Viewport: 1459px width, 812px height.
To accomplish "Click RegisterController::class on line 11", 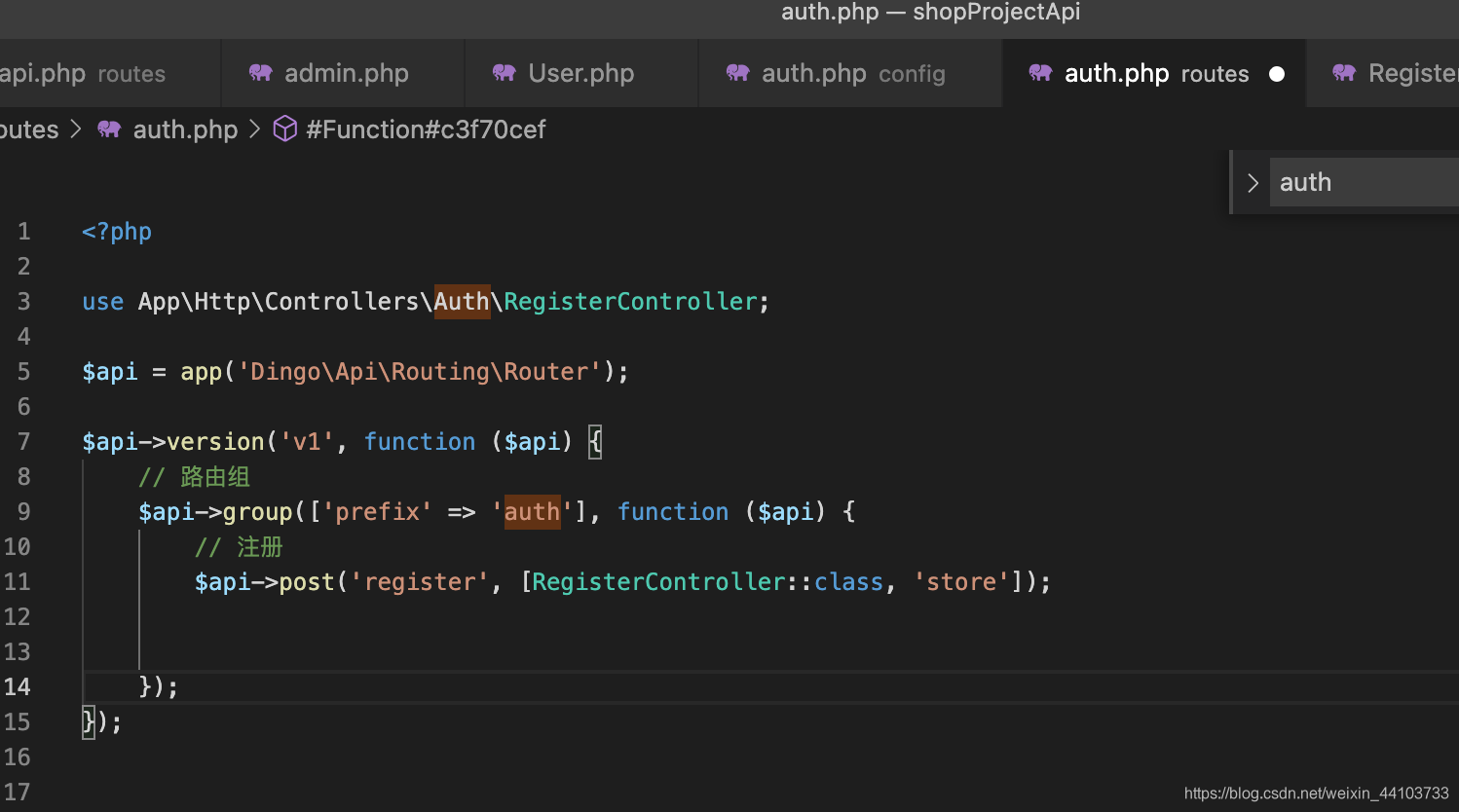I will point(708,582).
